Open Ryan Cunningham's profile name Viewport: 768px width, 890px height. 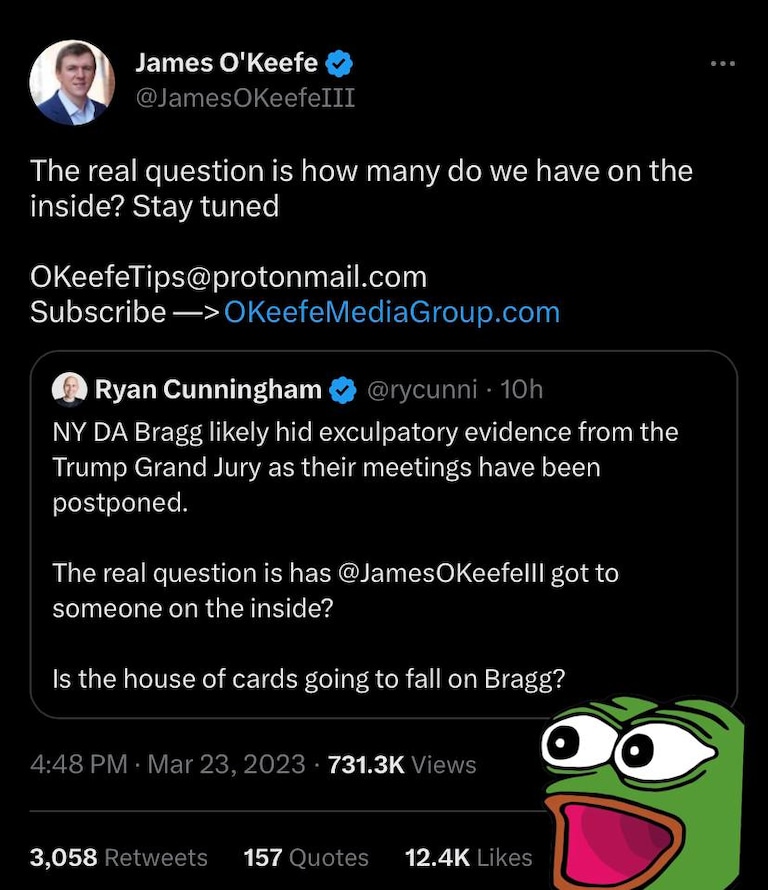[x=208, y=390]
